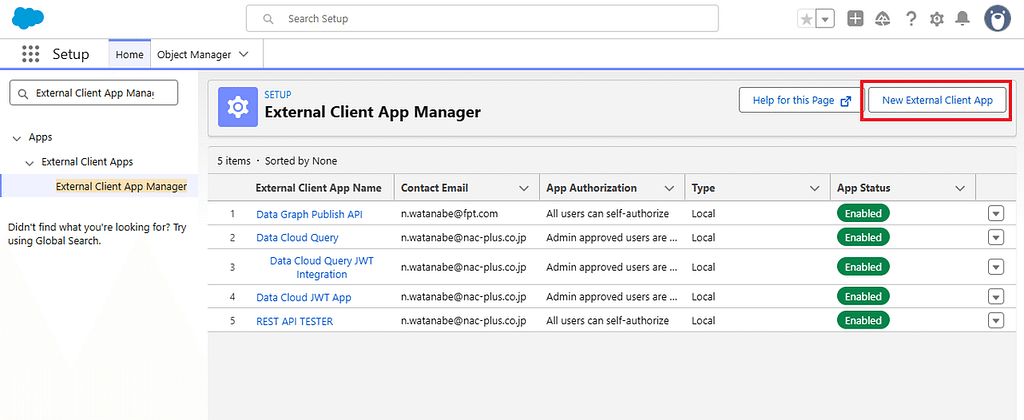Expand the Object Manager tab chevron

[x=244, y=55]
